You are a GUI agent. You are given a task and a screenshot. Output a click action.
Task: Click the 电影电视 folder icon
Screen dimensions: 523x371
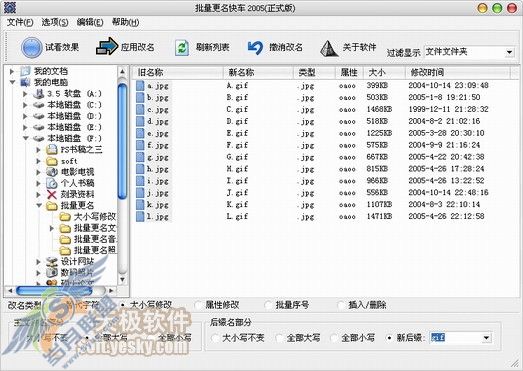coord(52,172)
